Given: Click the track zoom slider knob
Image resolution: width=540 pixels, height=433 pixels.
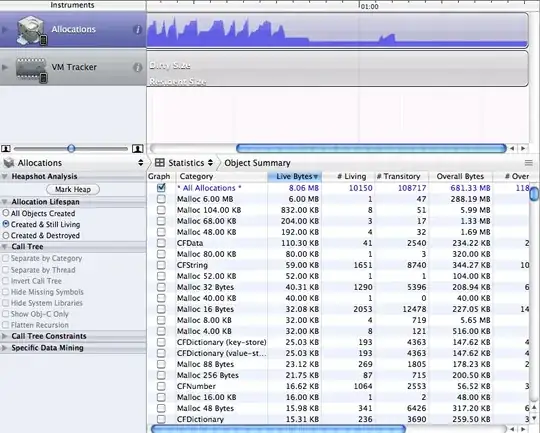Looking at the screenshot, I should tap(71, 148).
